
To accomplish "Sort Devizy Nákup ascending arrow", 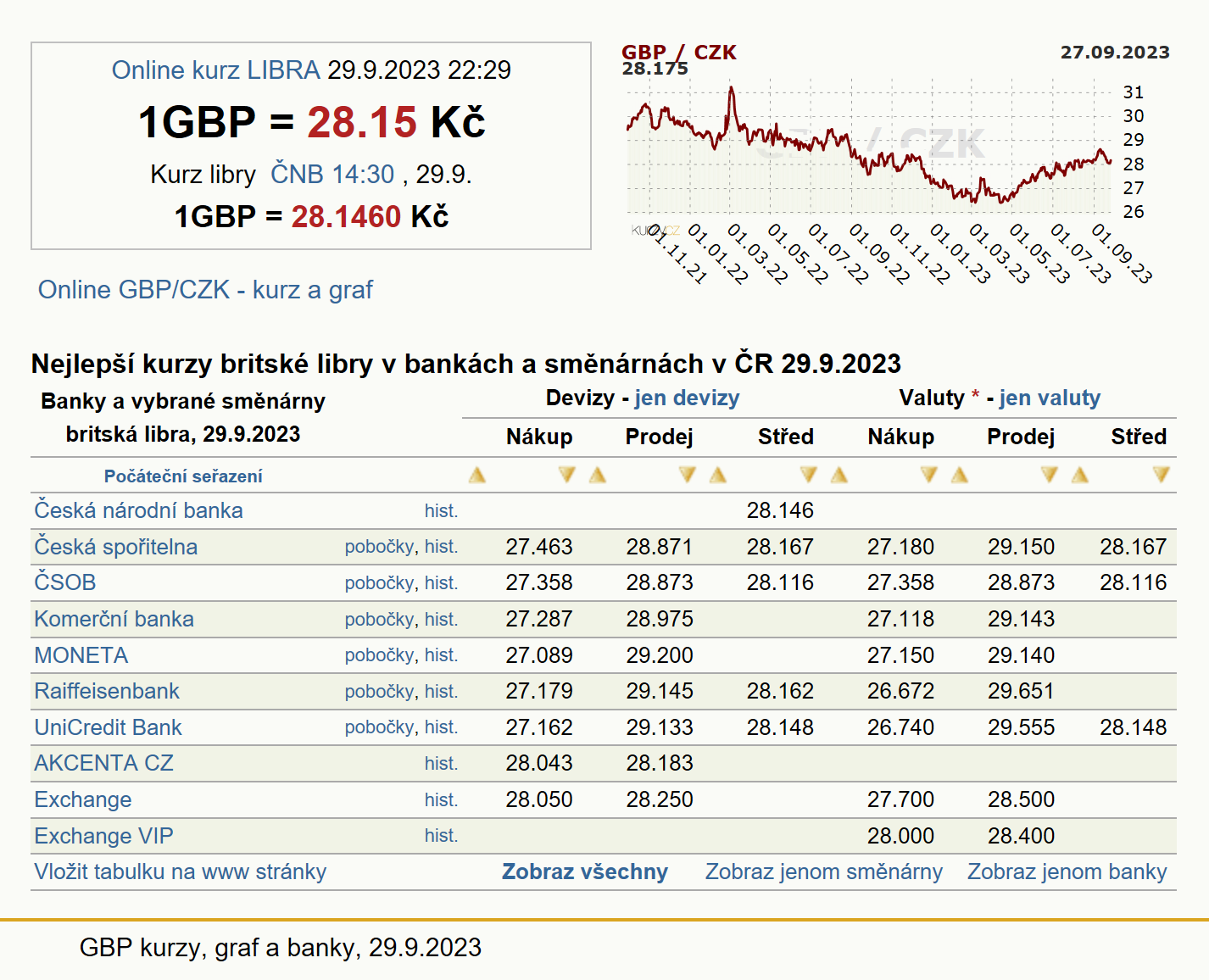I will (477, 475).
